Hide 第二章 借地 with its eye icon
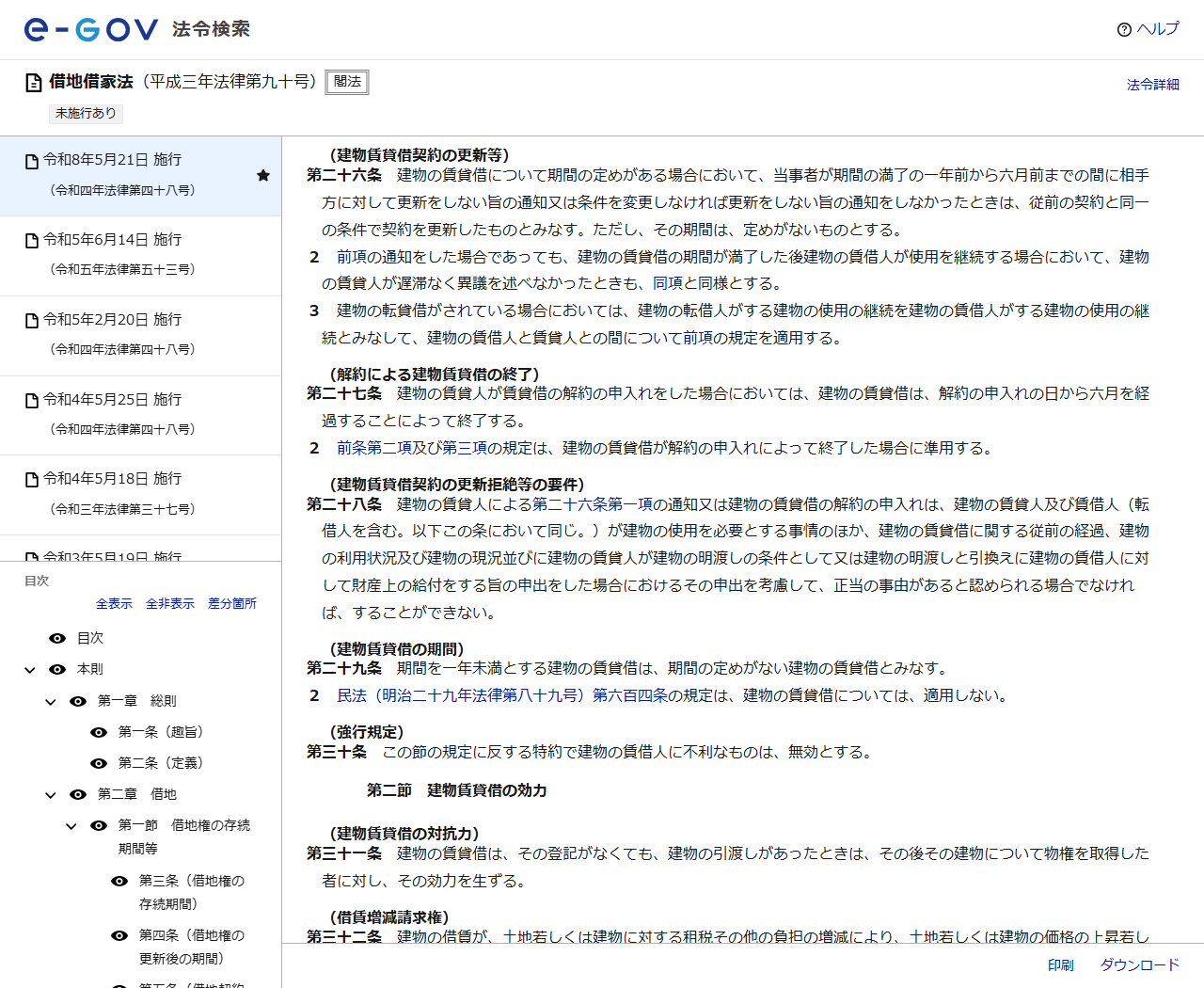The height and width of the screenshot is (988, 1204). [x=78, y=794]
